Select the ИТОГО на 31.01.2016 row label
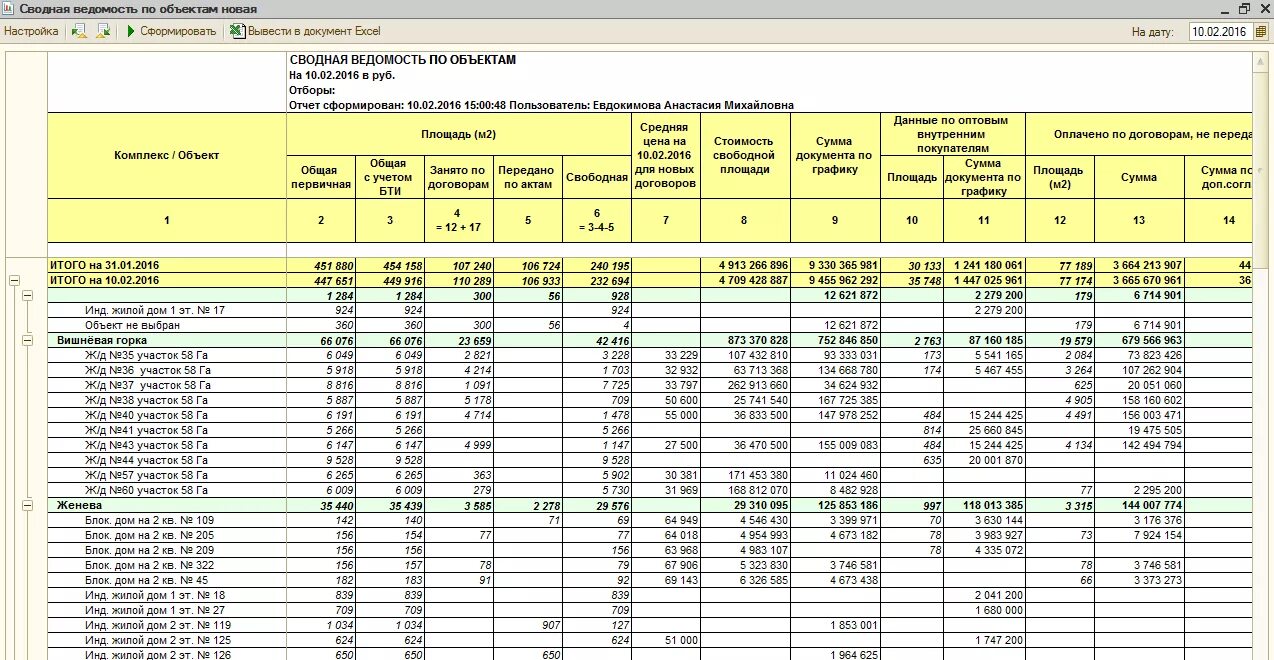 click(x=105, y=265)
